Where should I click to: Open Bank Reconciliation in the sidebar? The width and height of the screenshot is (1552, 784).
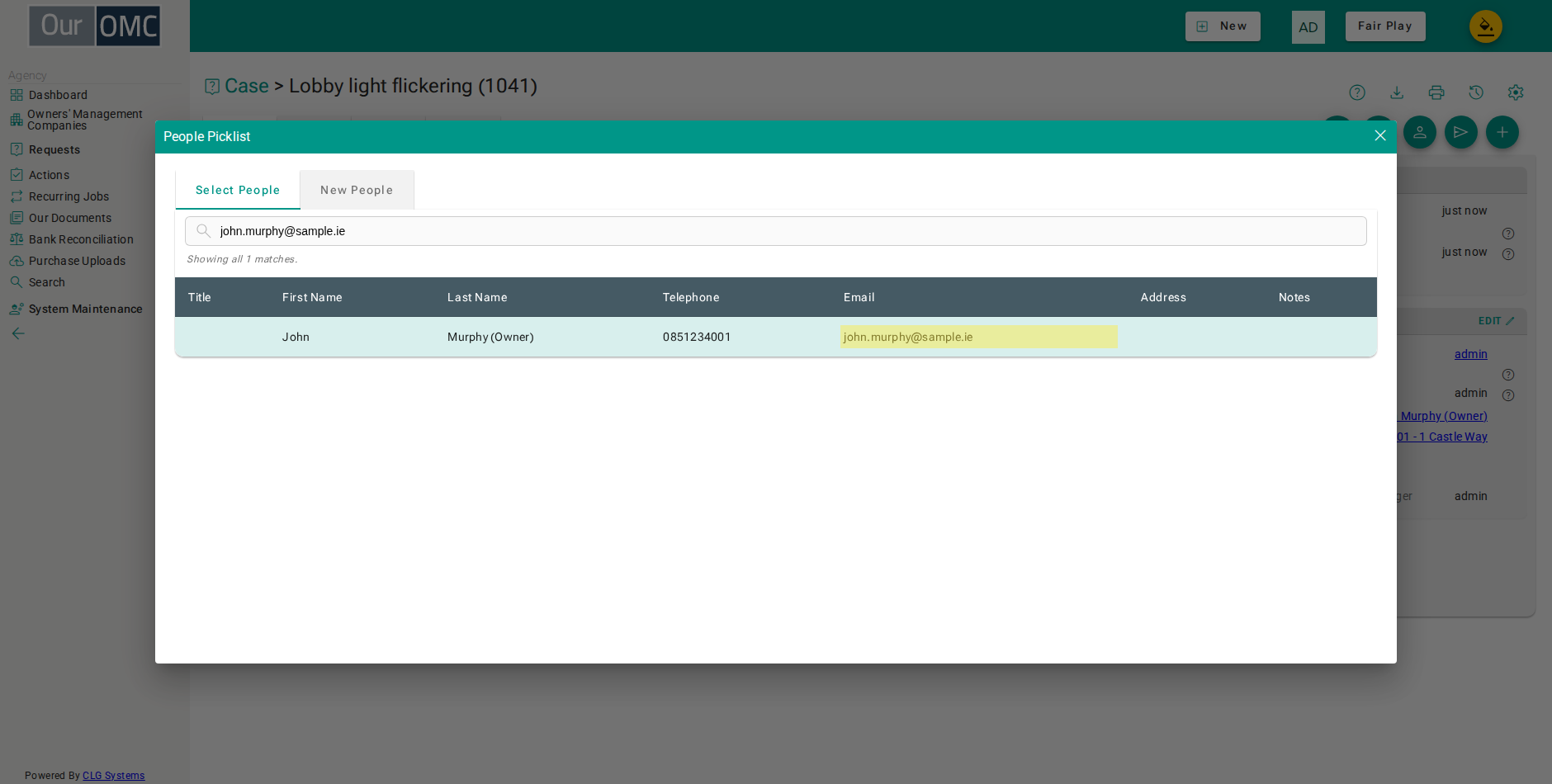tap(81, 239)
